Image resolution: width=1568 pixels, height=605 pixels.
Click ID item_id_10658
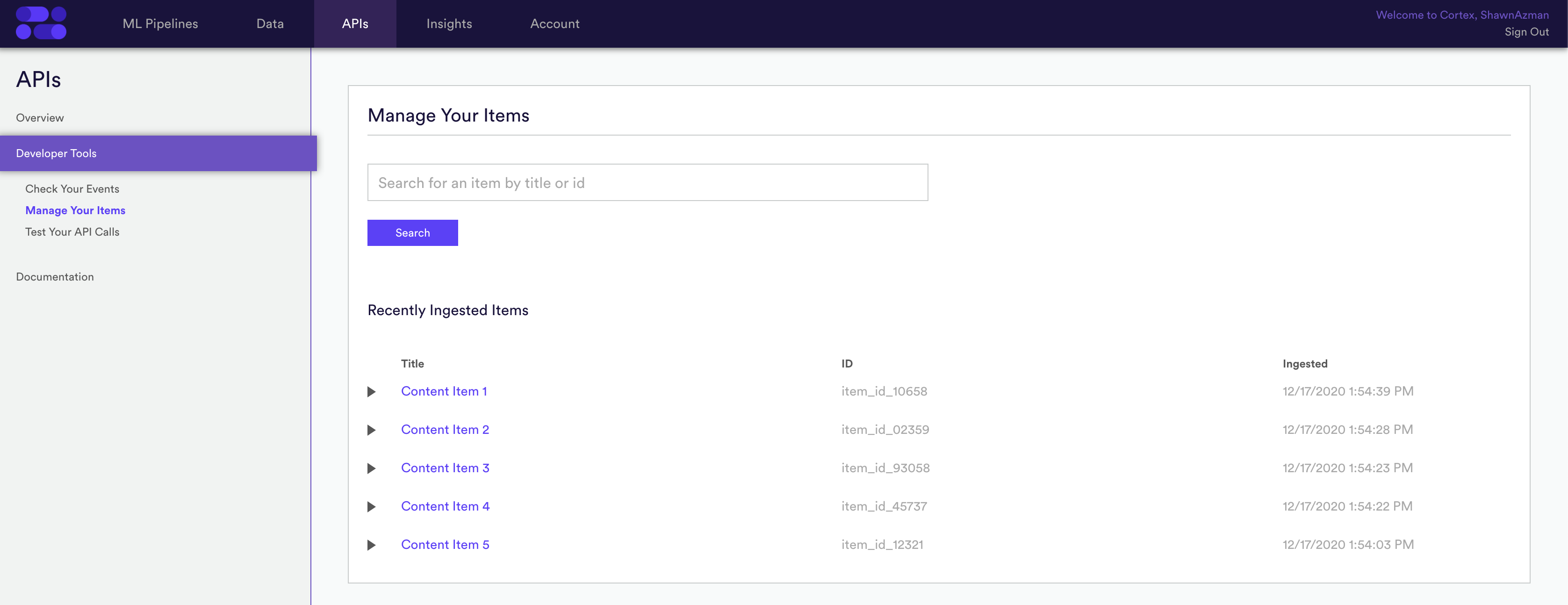point(884,391)
